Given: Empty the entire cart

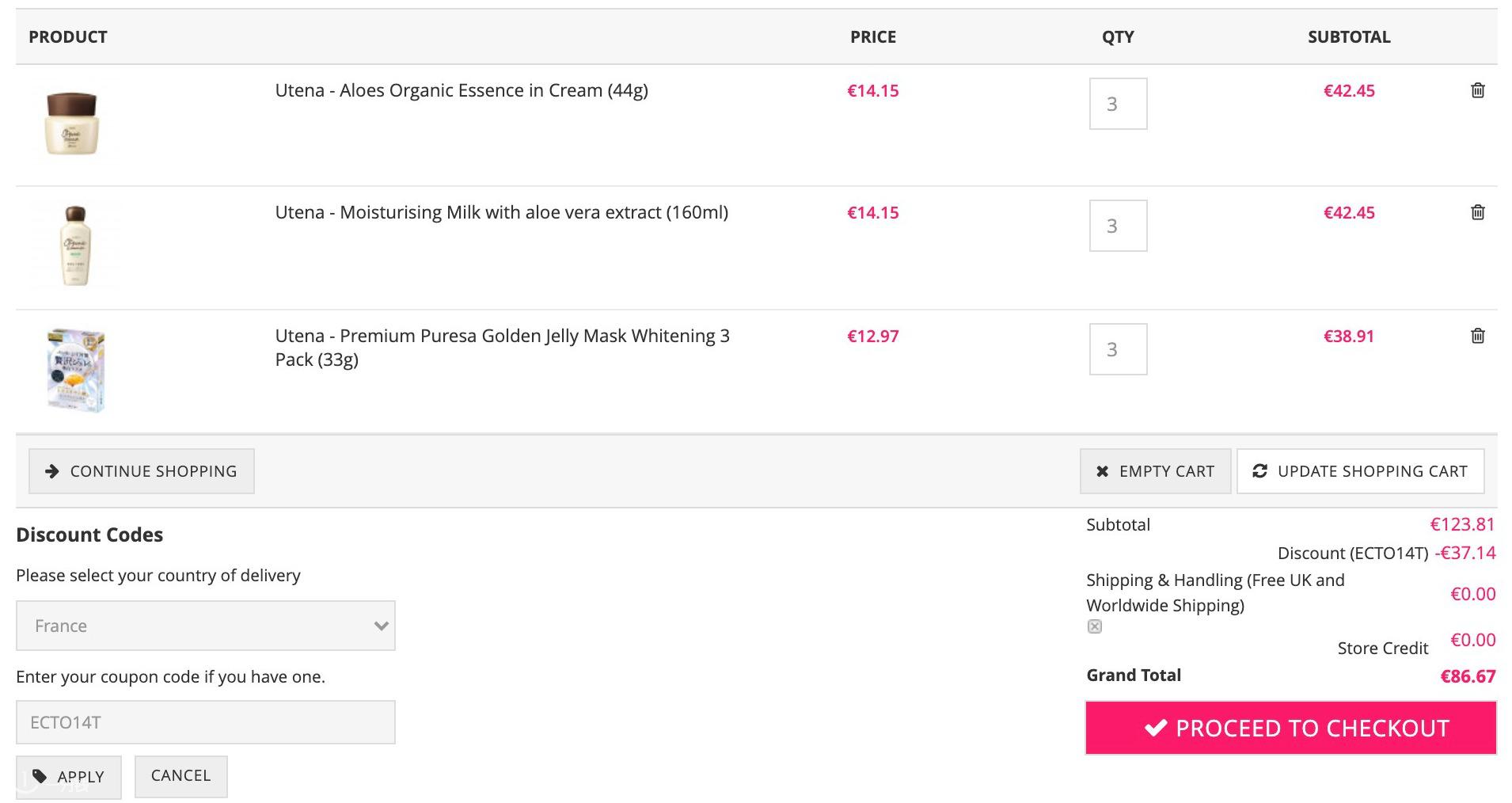Looking at the screenshot, I should tap(1155, 471).
